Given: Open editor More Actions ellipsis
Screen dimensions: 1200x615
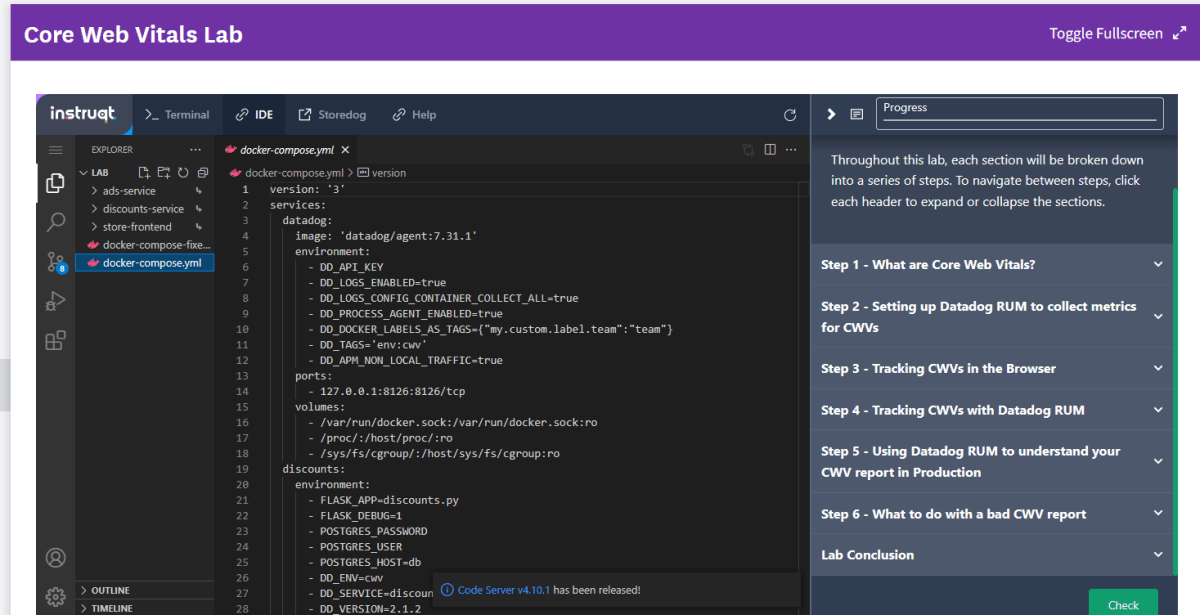Looking at the screenshot, I should click(791, 150).
